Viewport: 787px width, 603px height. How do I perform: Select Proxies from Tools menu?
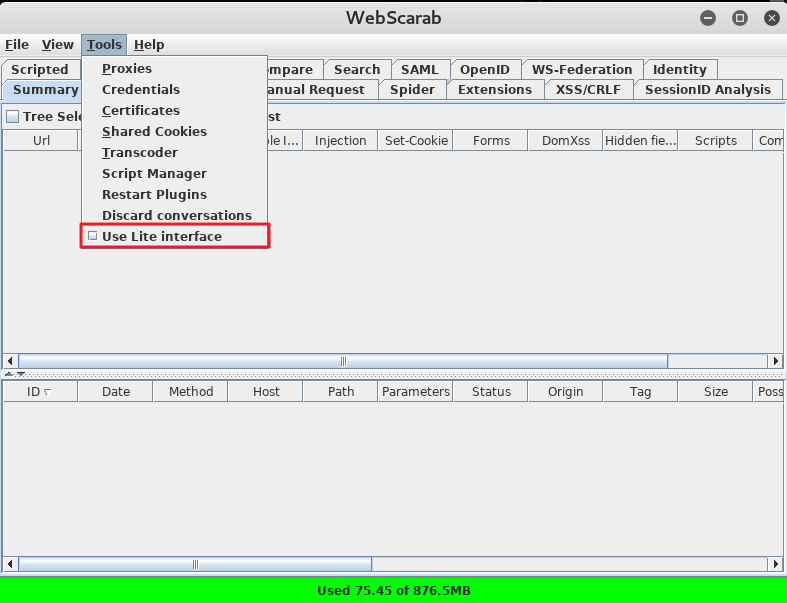[x=174, y=68]
